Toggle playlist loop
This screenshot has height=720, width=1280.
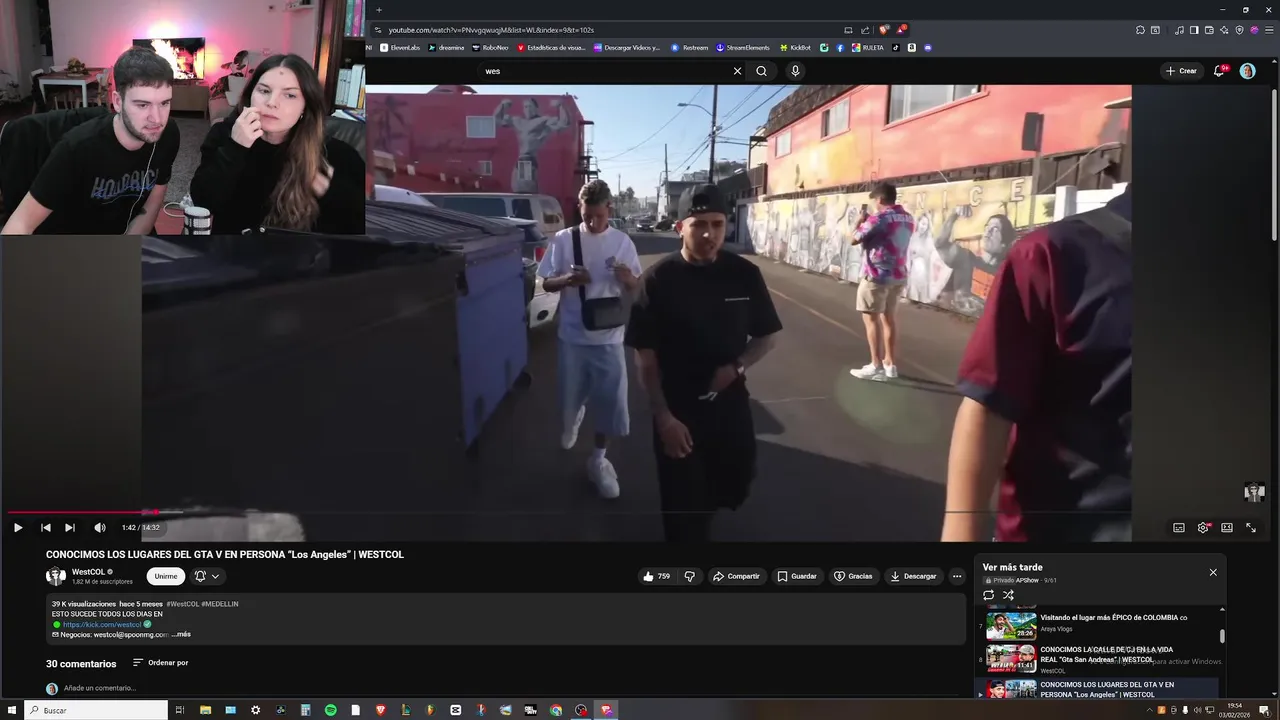988,595
